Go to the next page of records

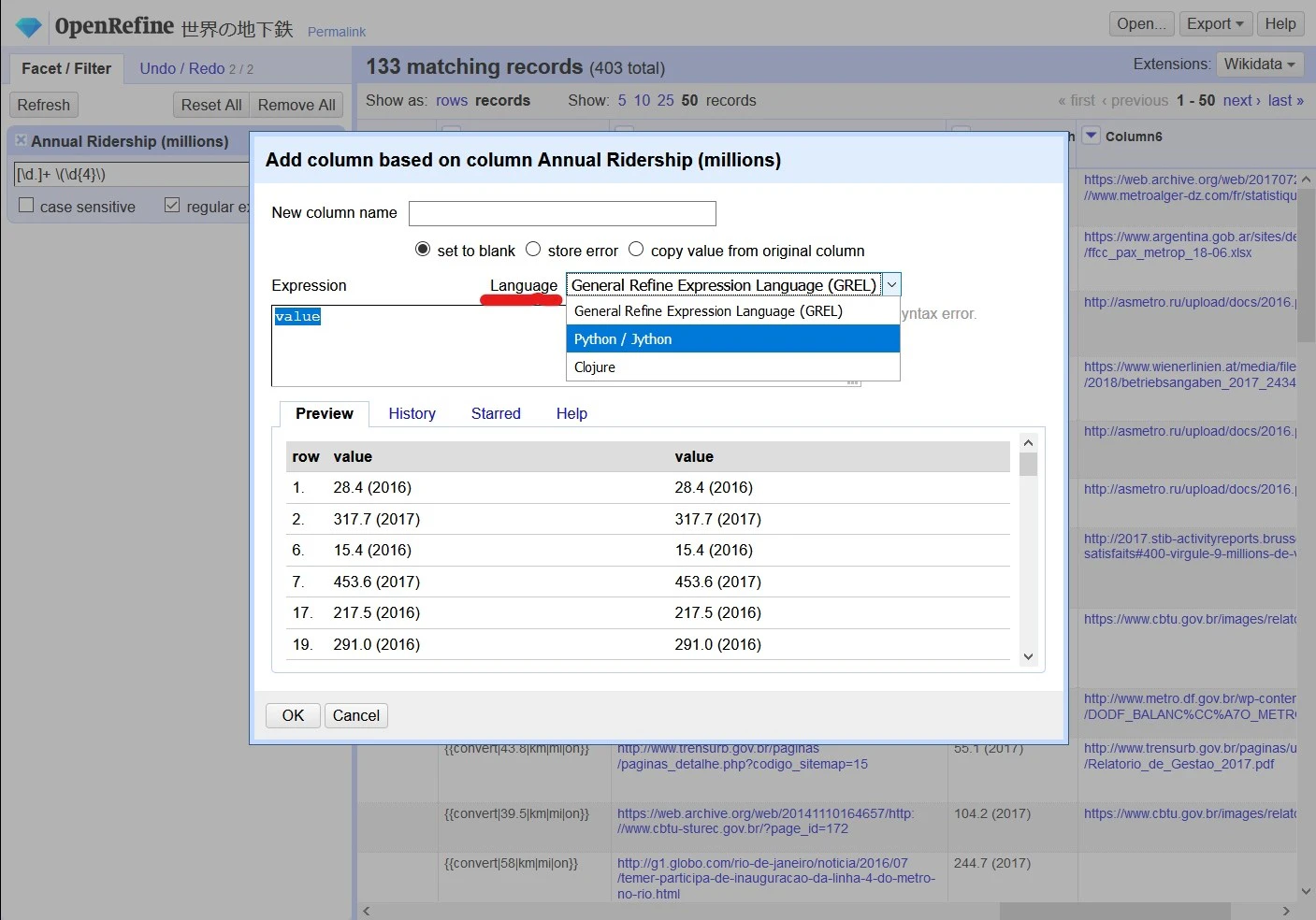1241,100
